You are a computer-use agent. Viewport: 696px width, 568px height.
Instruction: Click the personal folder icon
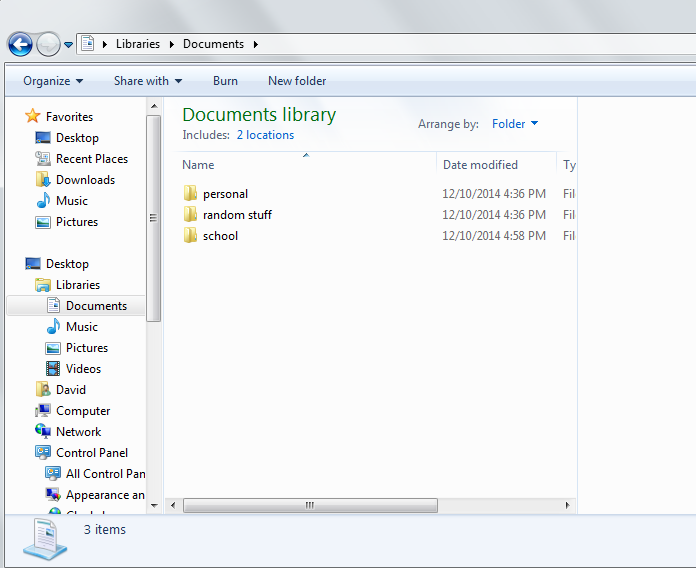click(x=190, y=193)
